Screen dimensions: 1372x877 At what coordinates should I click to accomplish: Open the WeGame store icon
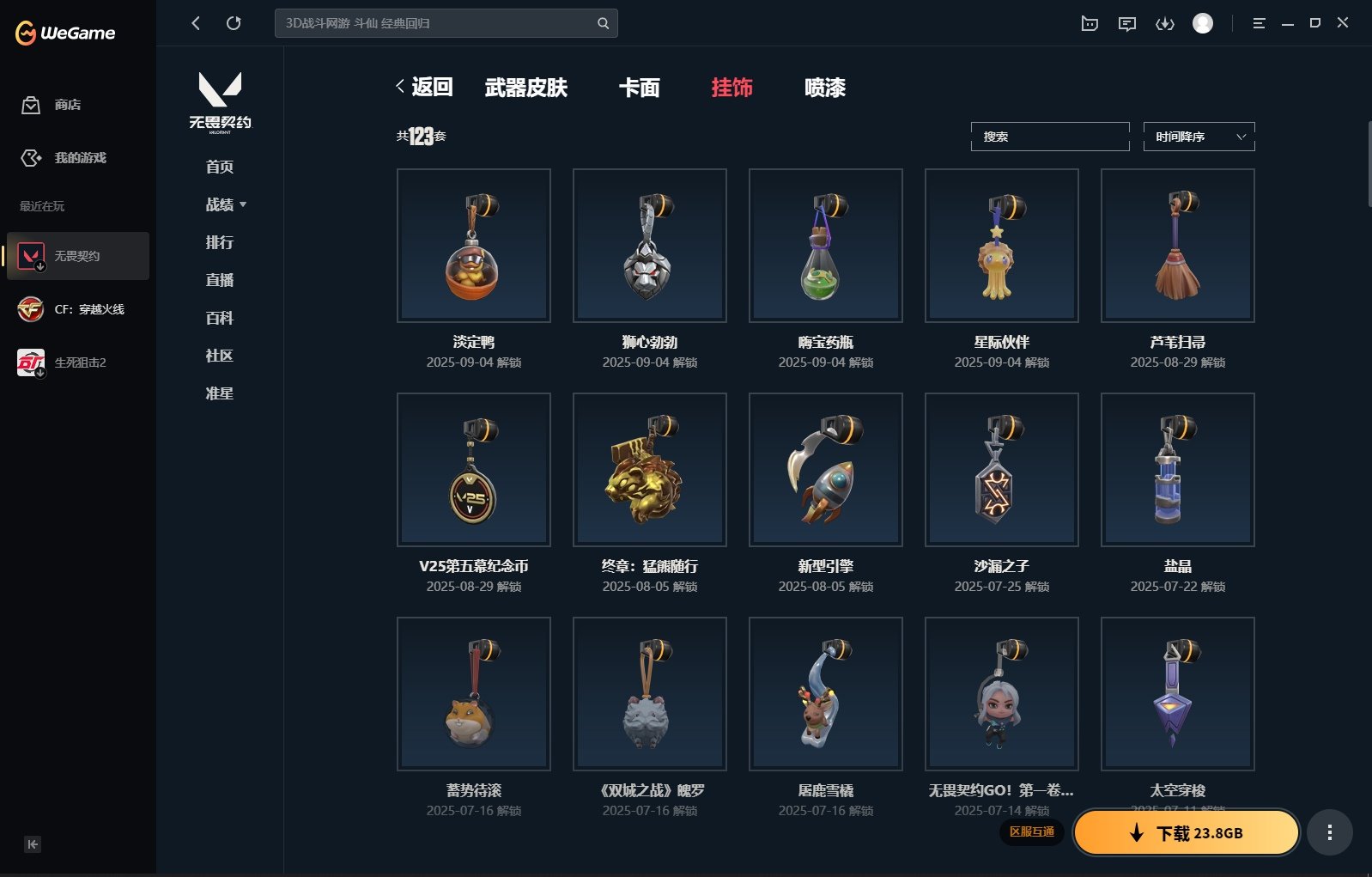(x=31, y=105)
